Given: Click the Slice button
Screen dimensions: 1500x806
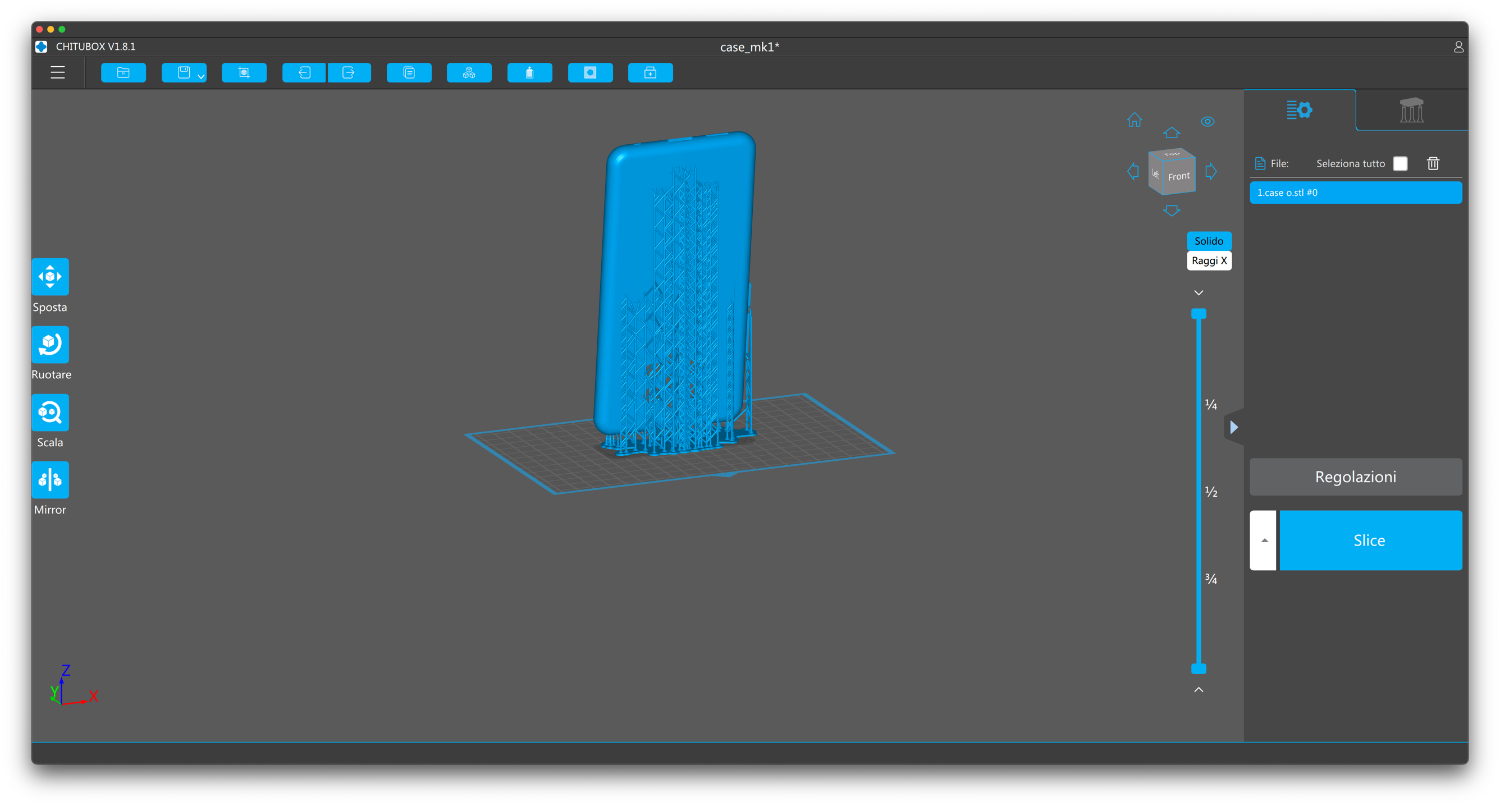Looking at the screenshot, I should pos(1370,541).
